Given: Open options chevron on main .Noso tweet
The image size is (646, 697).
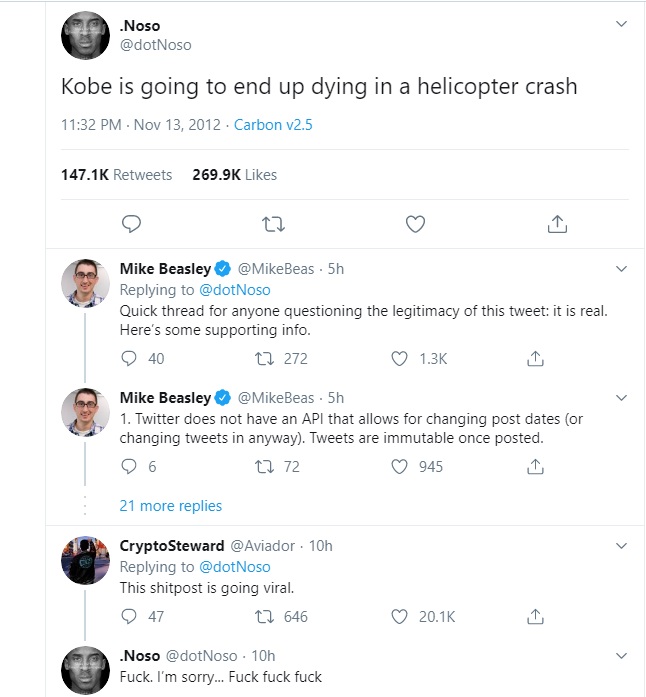Looking at the screenshot, I should pyautogui.click(x=621, y=24).
